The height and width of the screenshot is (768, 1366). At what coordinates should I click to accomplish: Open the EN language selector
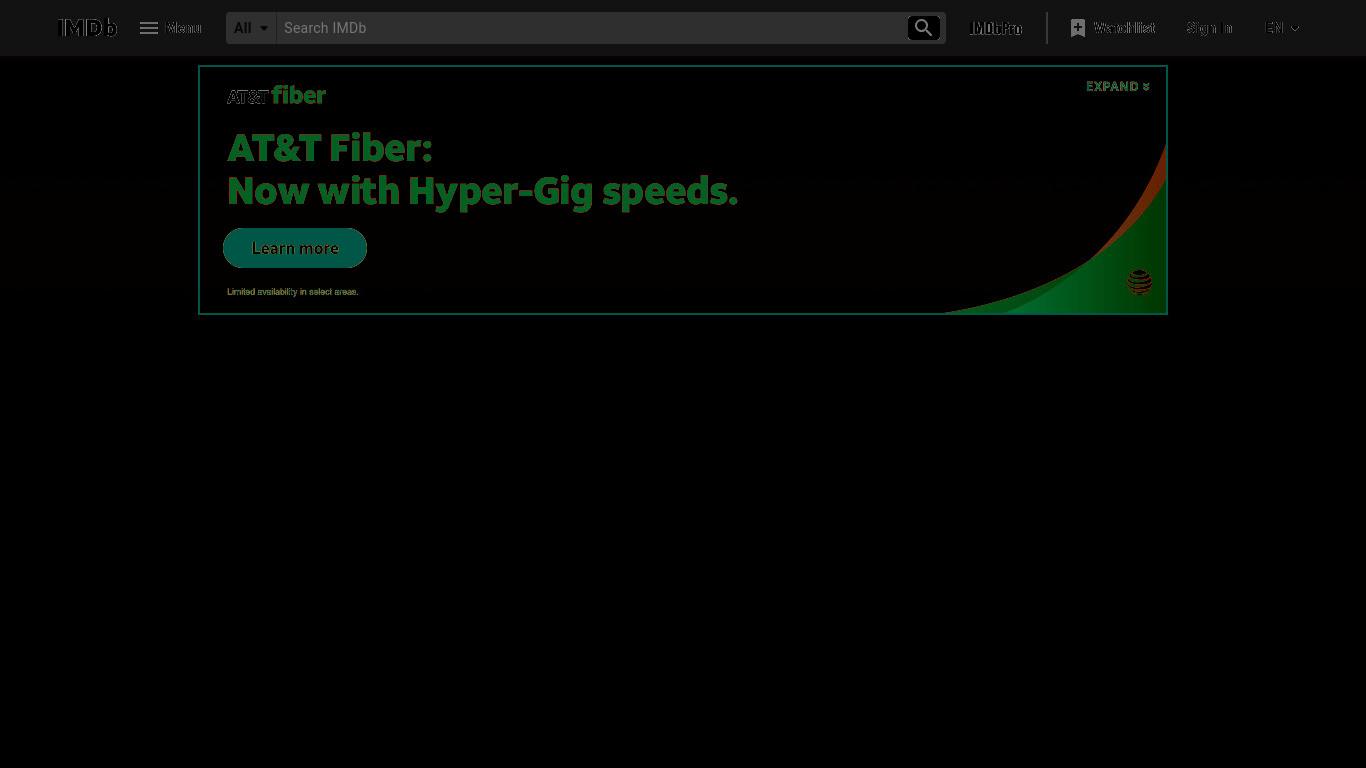[x=1282, y=28]
